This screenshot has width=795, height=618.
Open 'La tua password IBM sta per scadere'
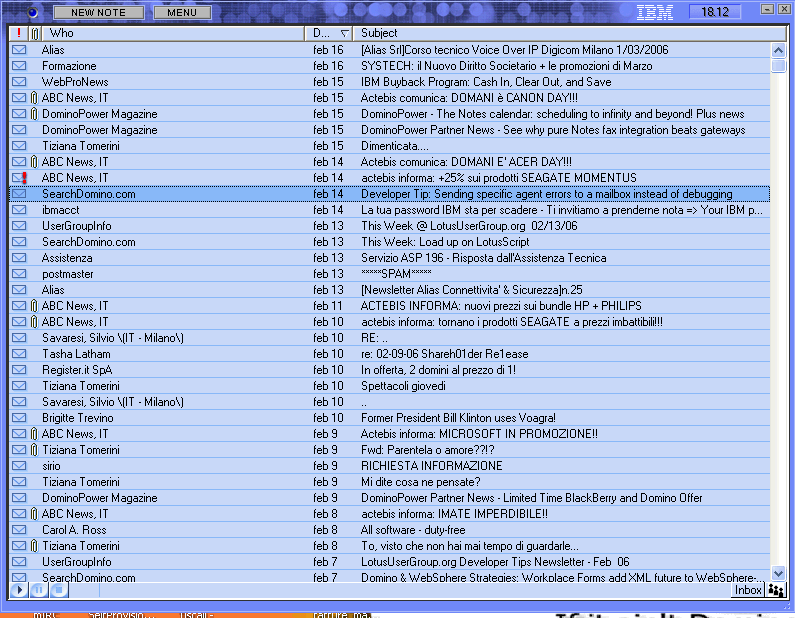tap(562, 210)
